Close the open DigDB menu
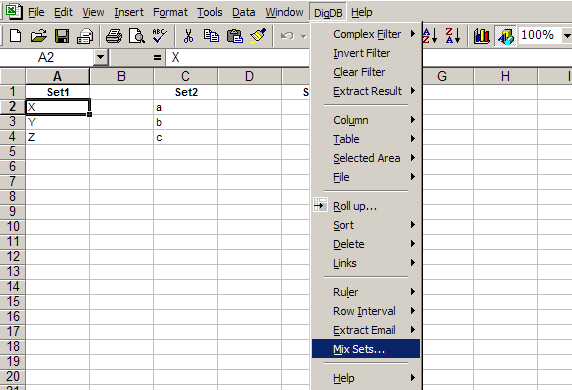The height and width of the screenshot is (390, 572). pos(328,12)
